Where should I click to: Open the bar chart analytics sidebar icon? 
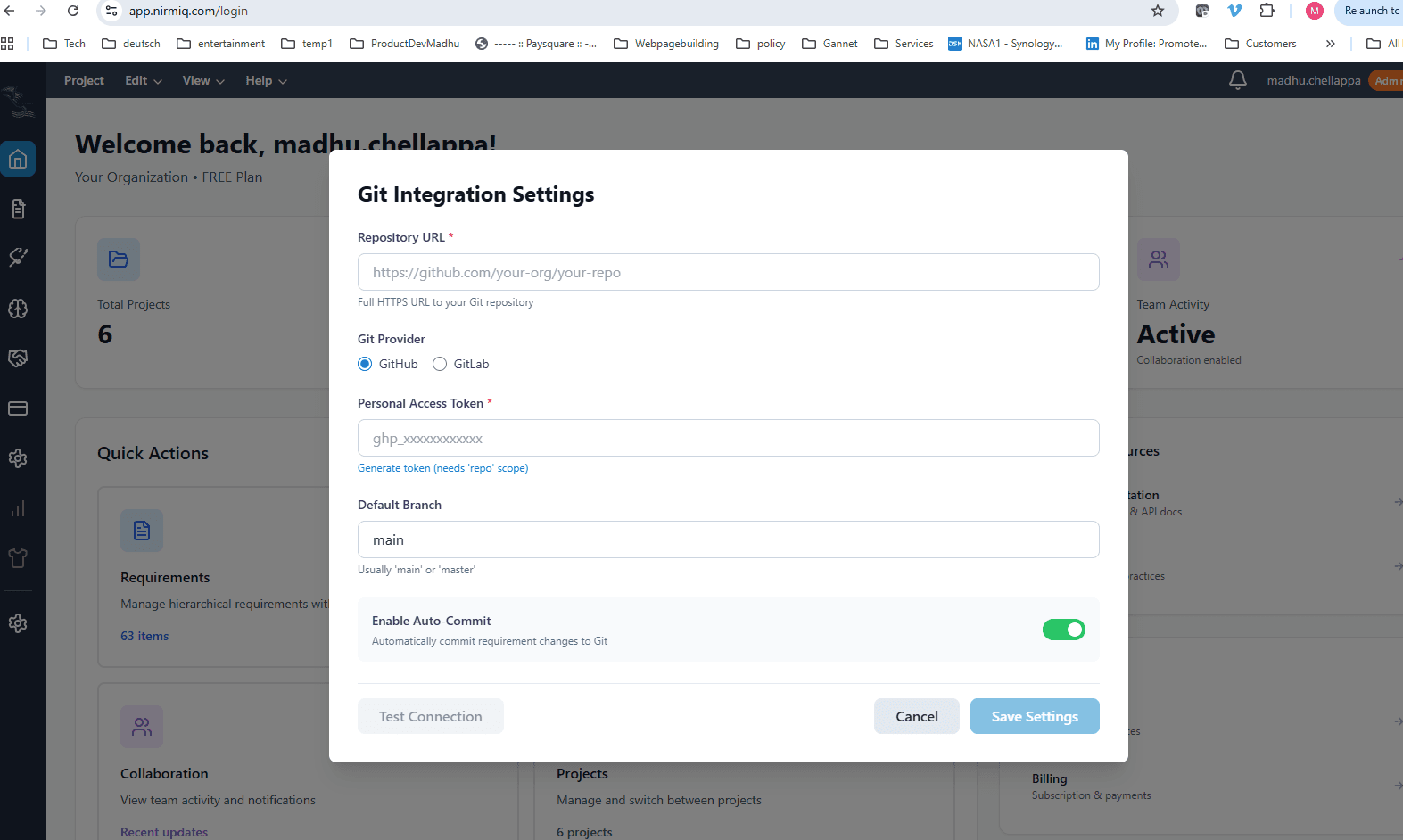click(x=18, y=508)
